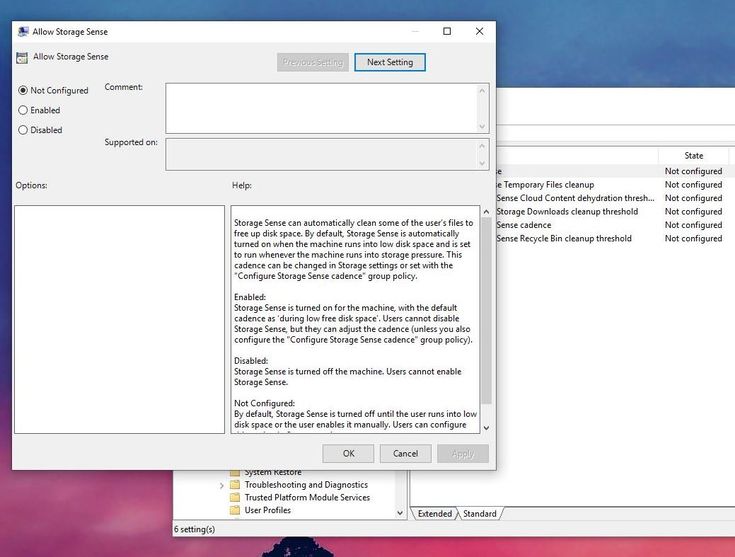
Task: Click the Comment box scroll up arrow
Action: click(482, 90)
